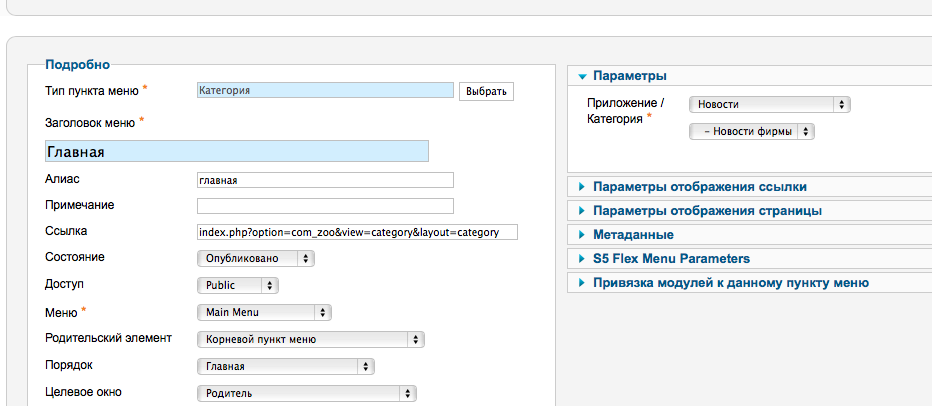Click the Ссылка index.php field
The image size is (932, 406).
pos(357,232)
